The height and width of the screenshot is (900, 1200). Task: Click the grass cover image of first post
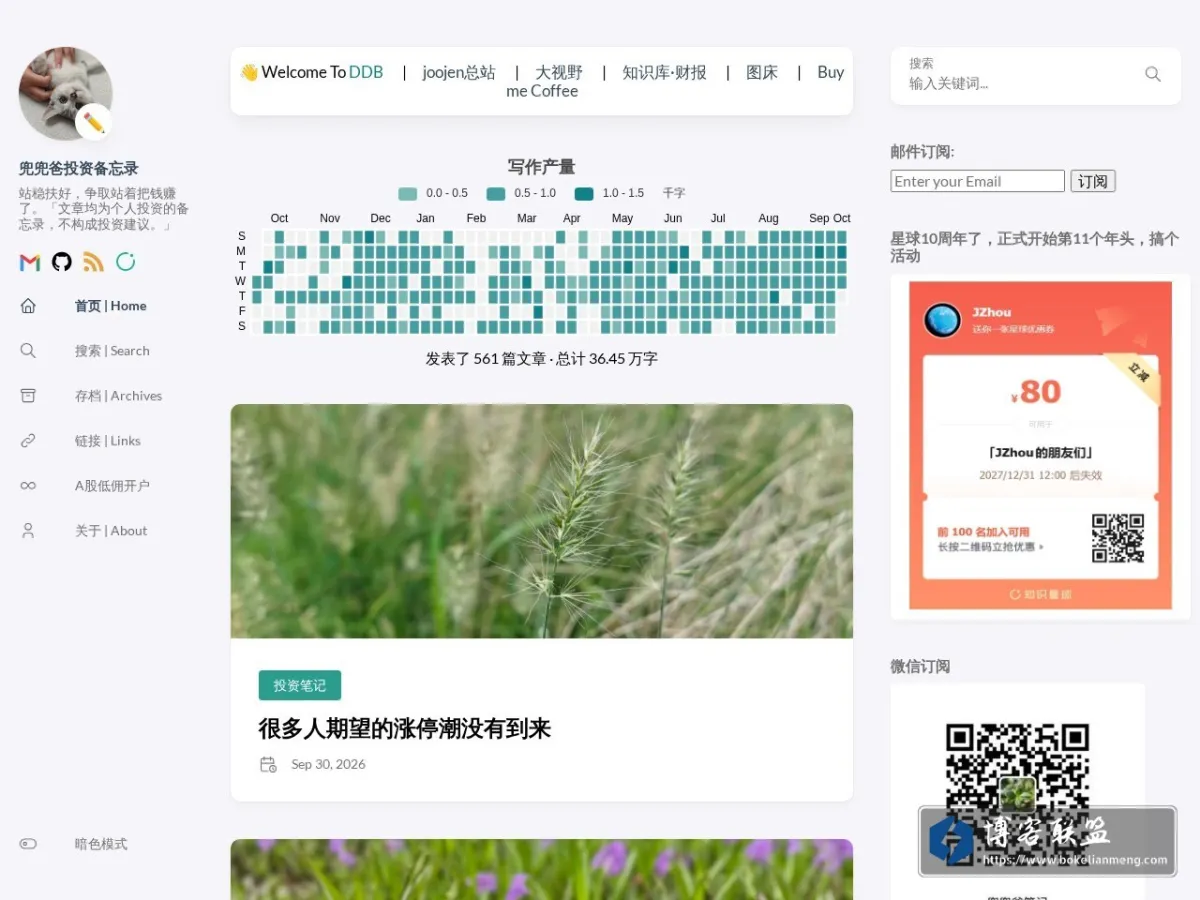[542, 521]
